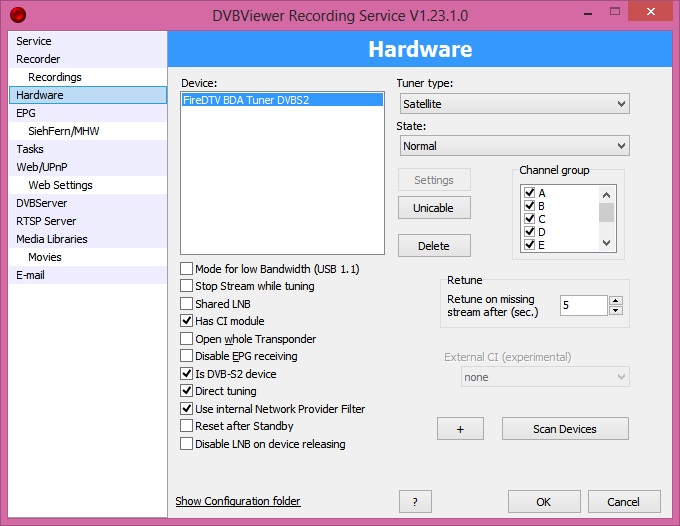
Task: Click Scan Devices button
Action: click(565, 429)
